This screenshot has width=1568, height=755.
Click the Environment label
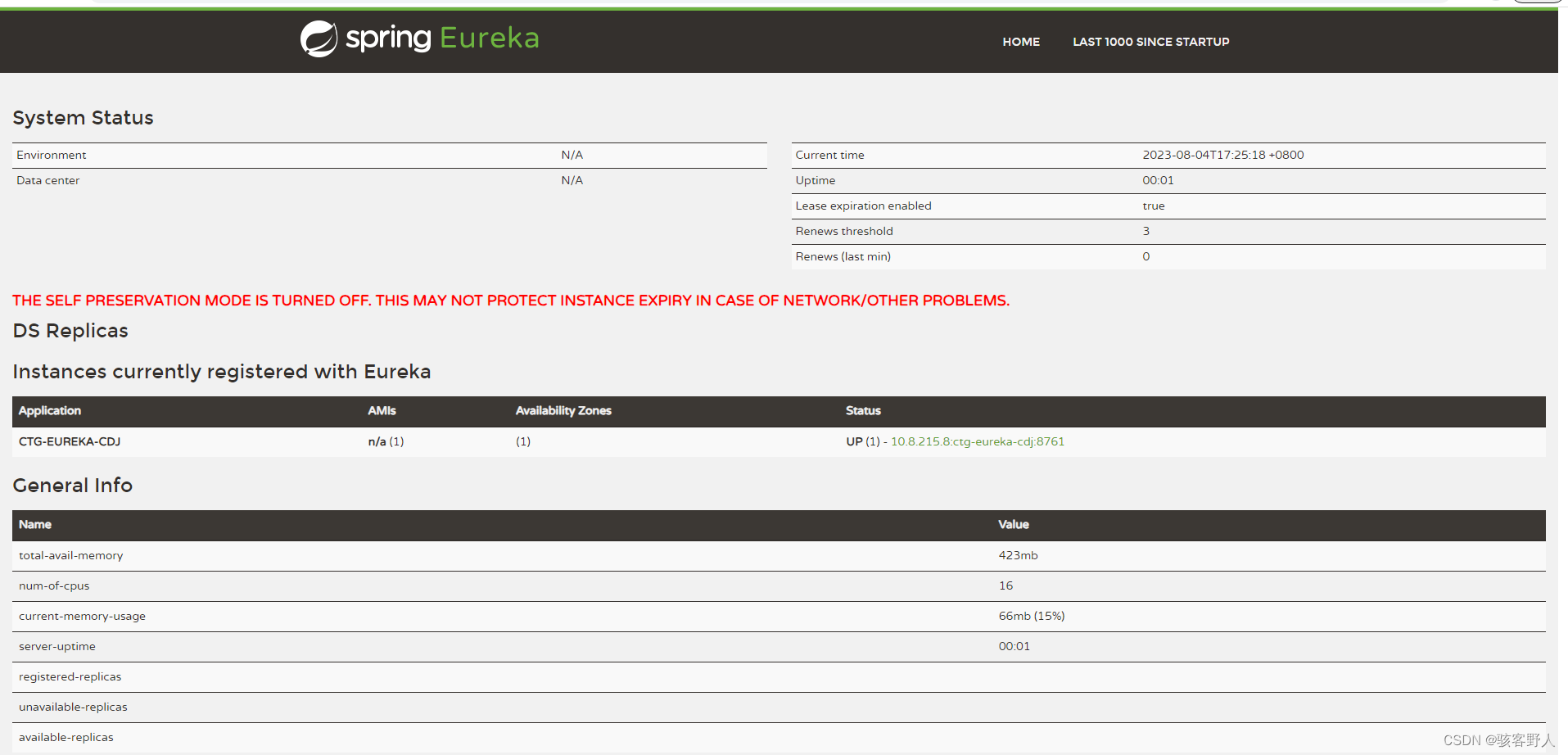pos(51,155)
